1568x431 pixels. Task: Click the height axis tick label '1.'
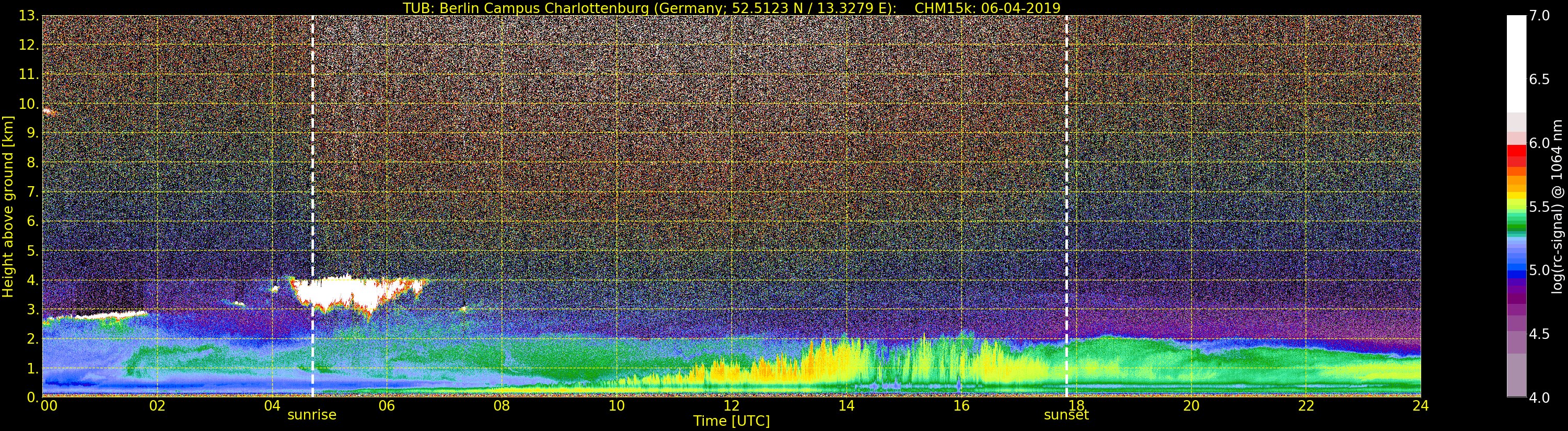(33, 368)
